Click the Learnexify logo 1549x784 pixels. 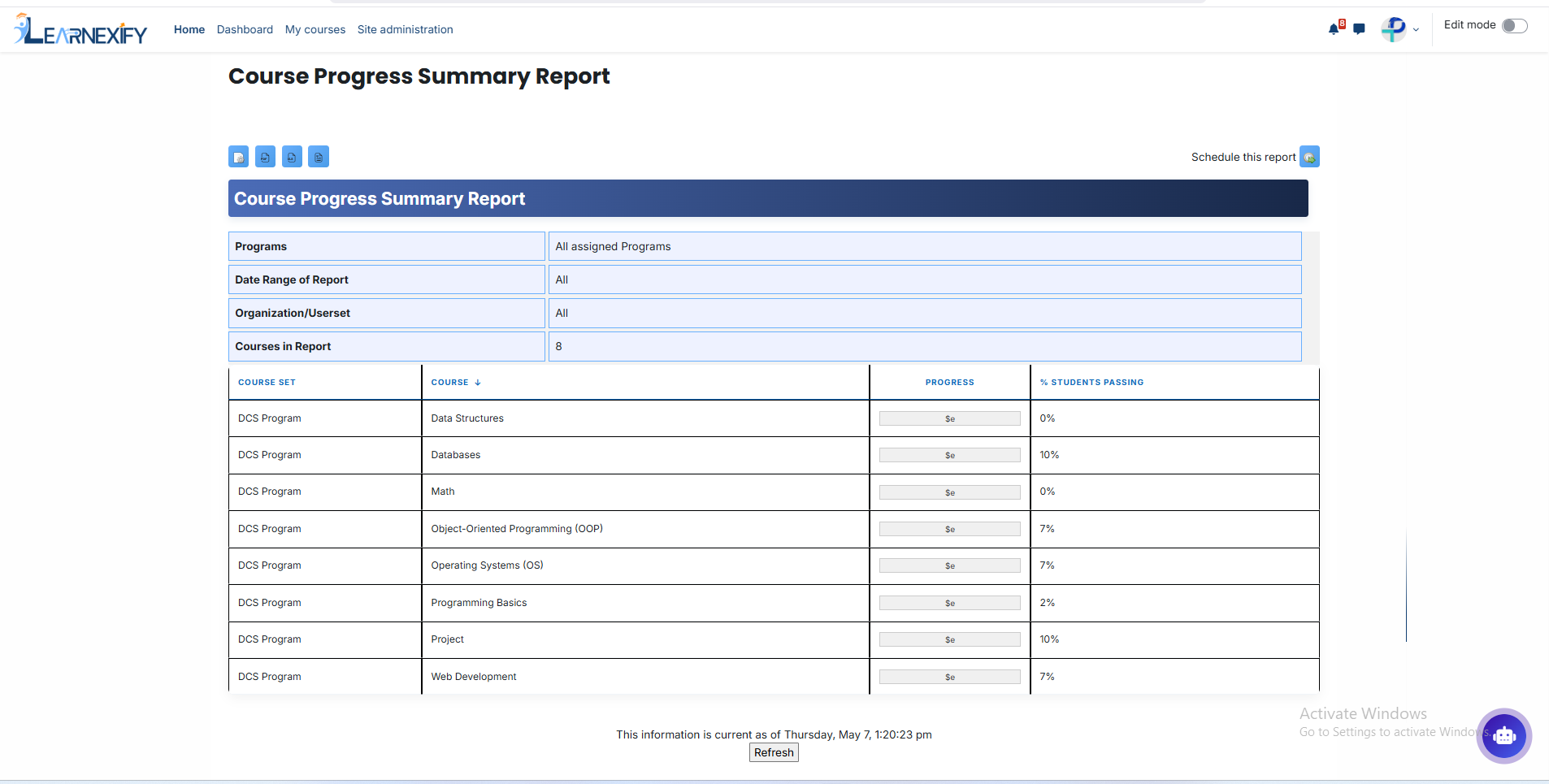80,29
